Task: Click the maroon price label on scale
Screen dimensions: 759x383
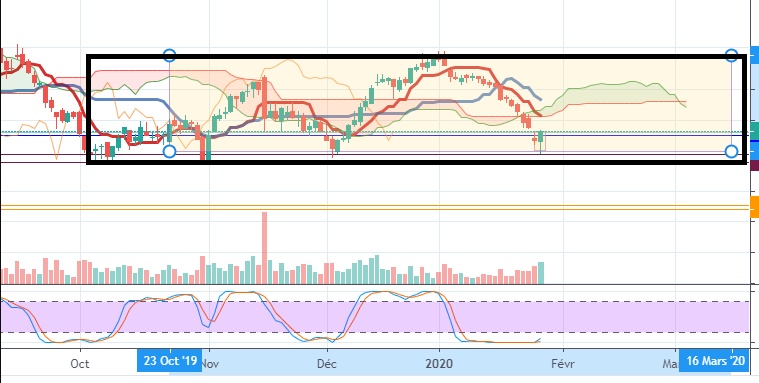Action: (754, 165)
